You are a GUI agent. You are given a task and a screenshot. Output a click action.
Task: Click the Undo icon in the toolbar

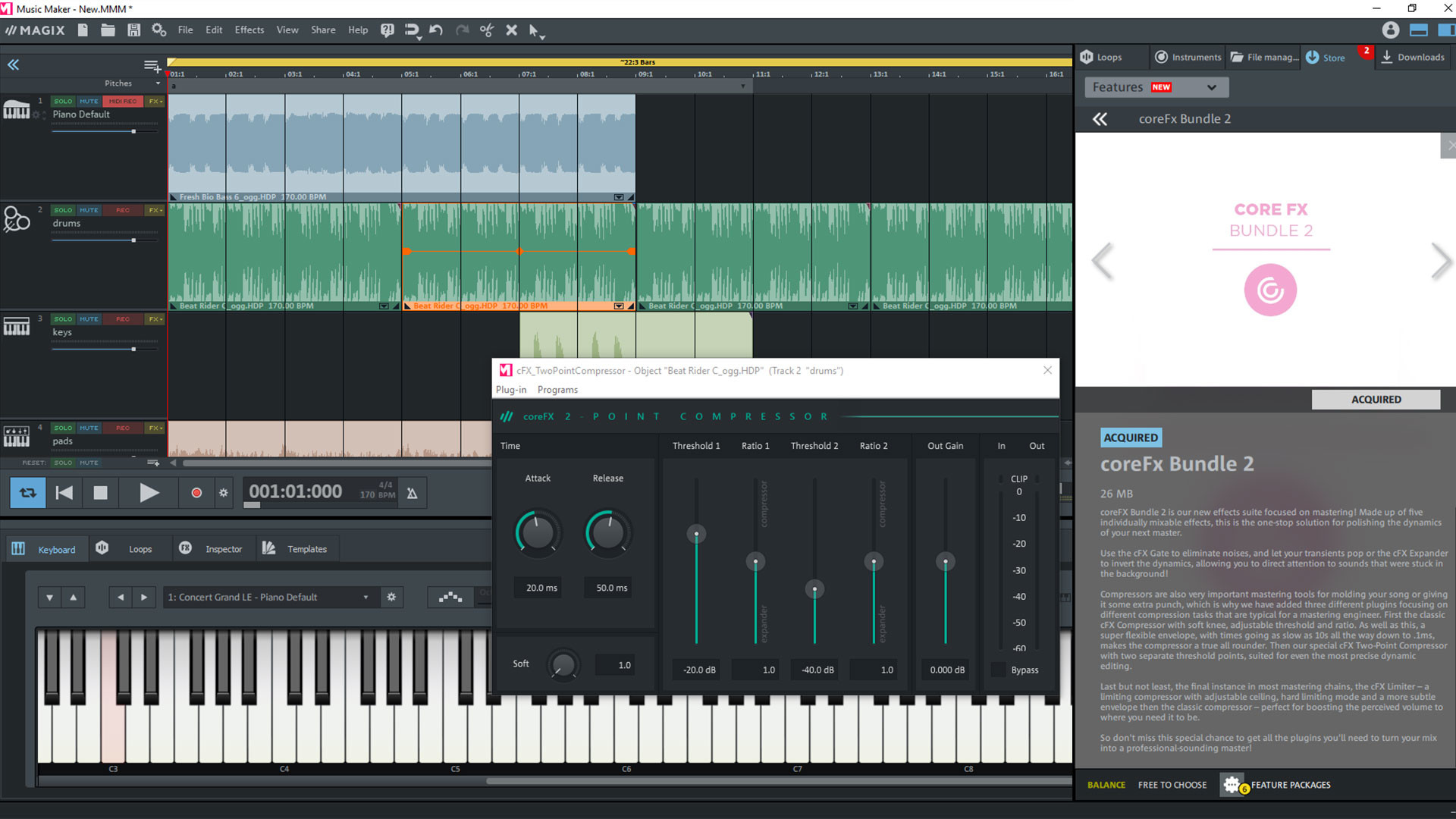[x=435, y=30]
